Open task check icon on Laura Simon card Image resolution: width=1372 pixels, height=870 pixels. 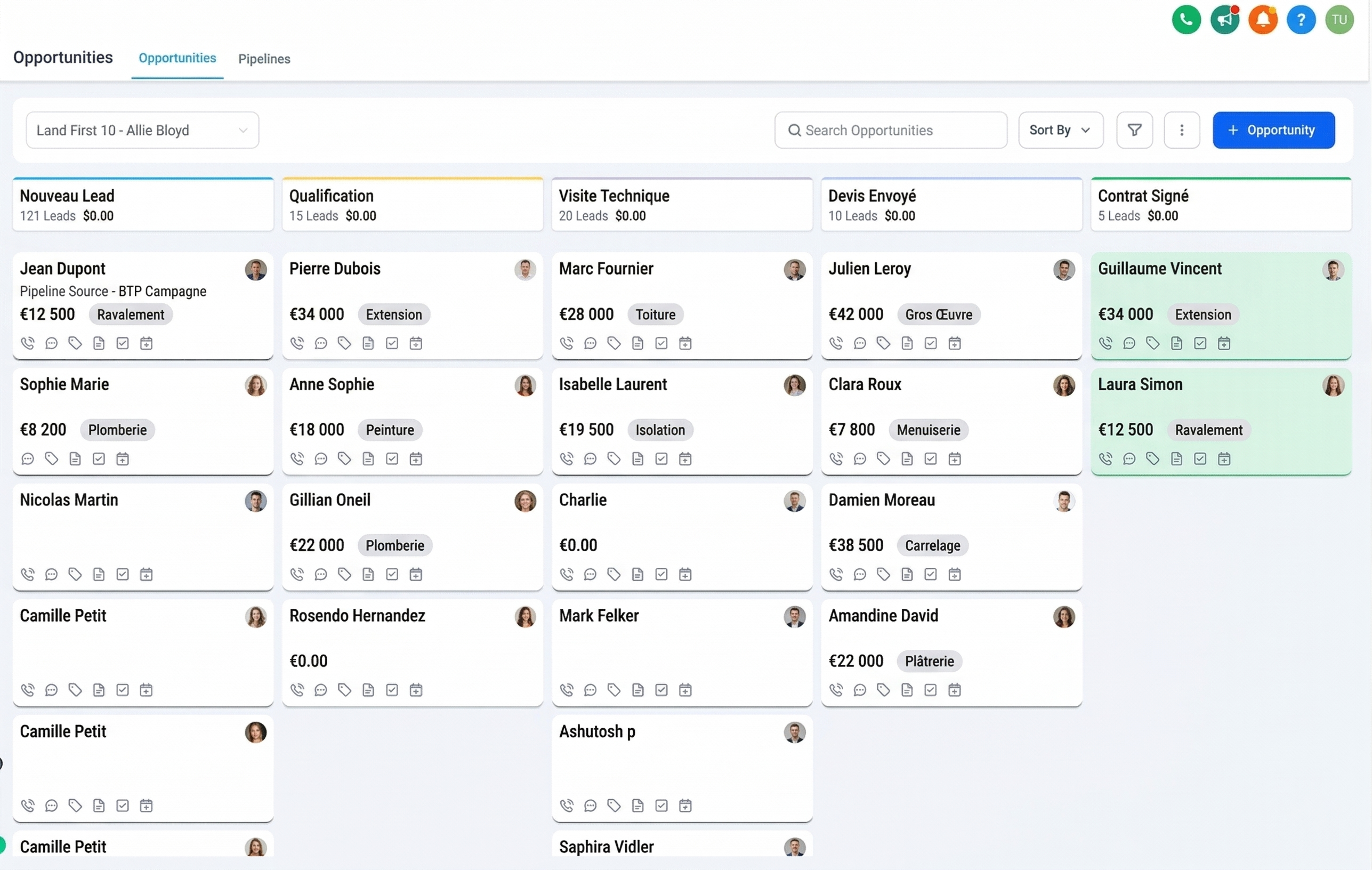[x=1200, y=458]
